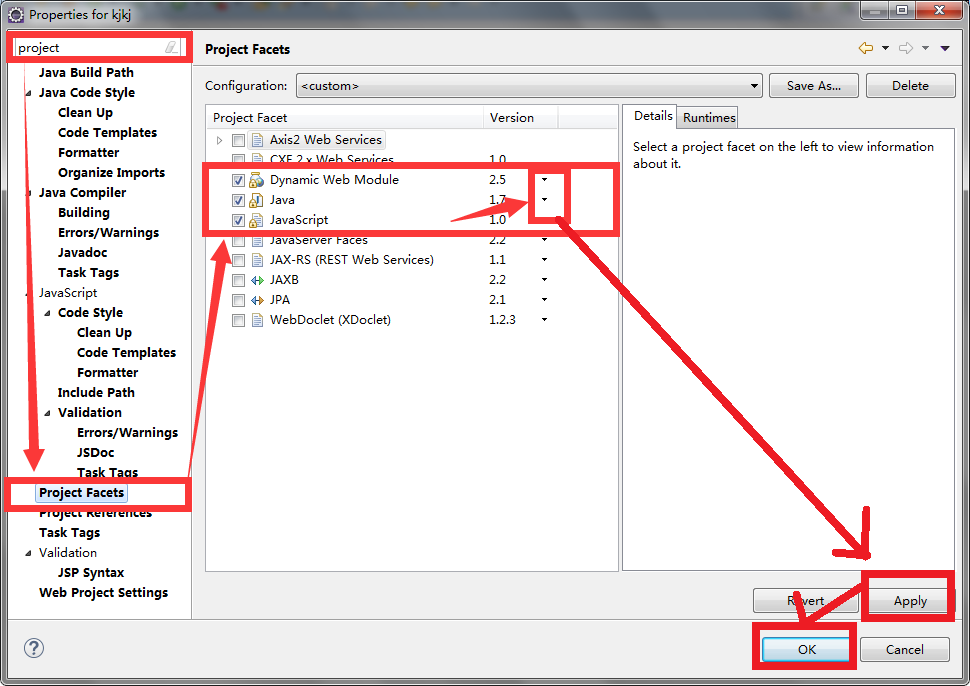
Task: Click the help question mark icon
Action: (x=34, y=648)
